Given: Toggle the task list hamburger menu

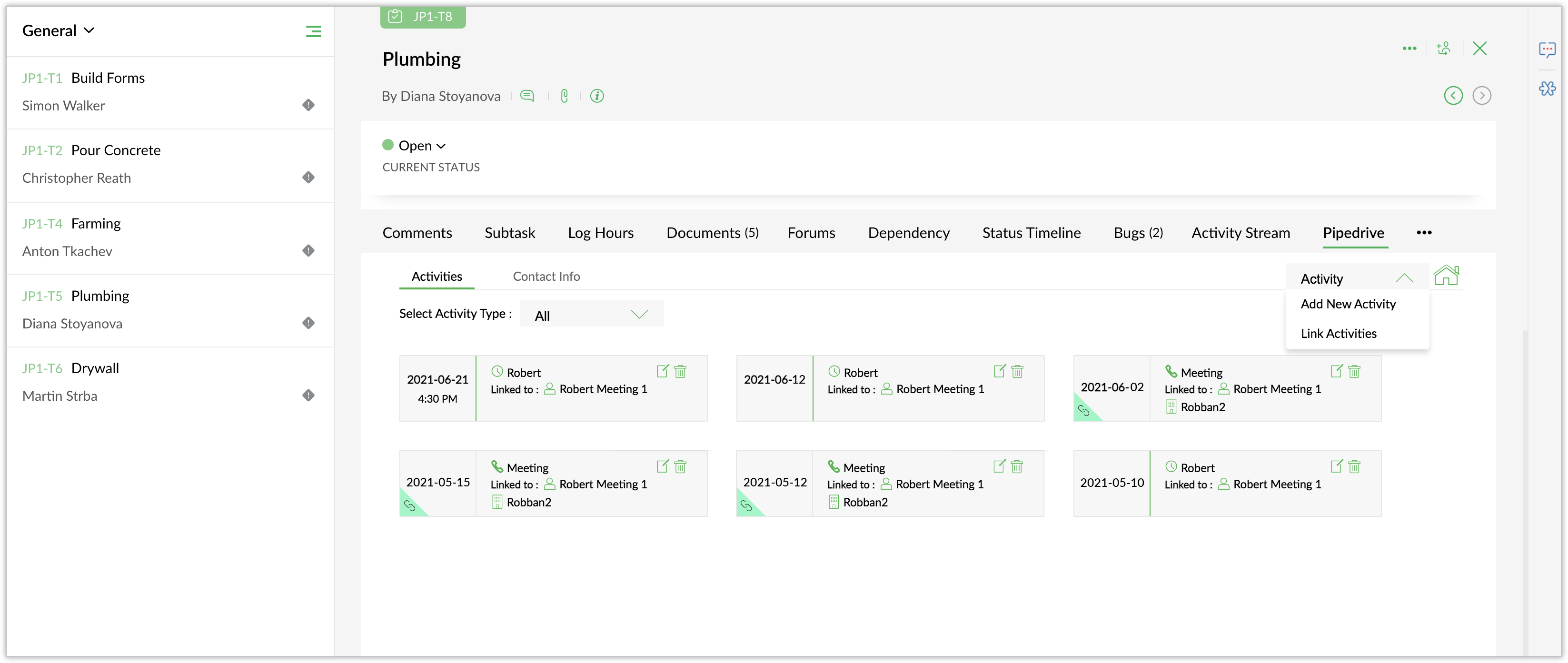Looking at the screenshot, I should pos(314,31).
